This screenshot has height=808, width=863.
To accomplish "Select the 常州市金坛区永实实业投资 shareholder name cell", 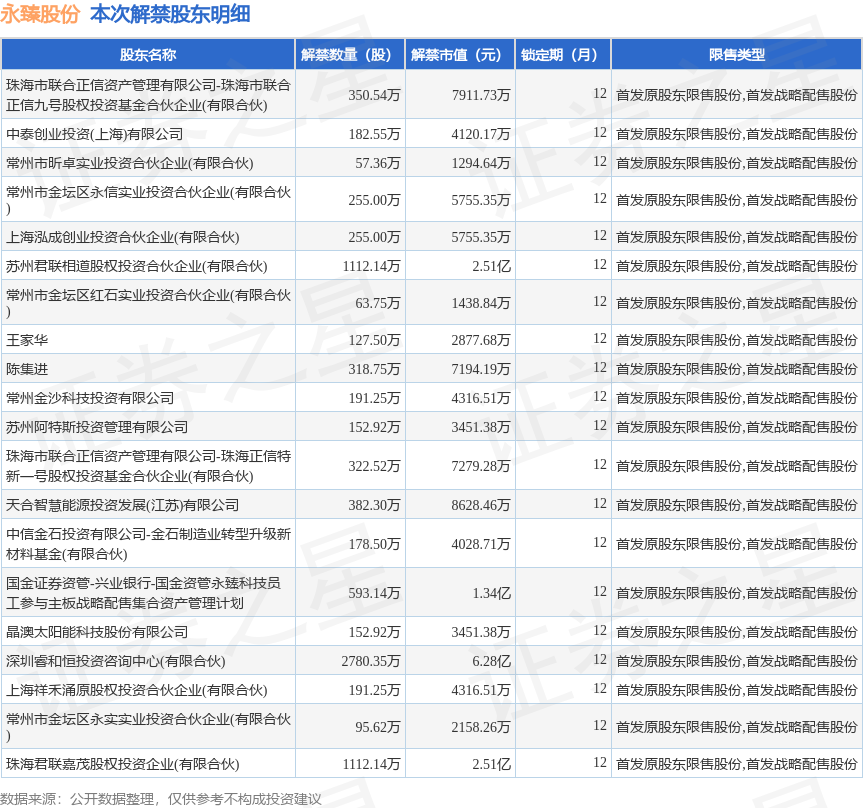I will [148, 727].
